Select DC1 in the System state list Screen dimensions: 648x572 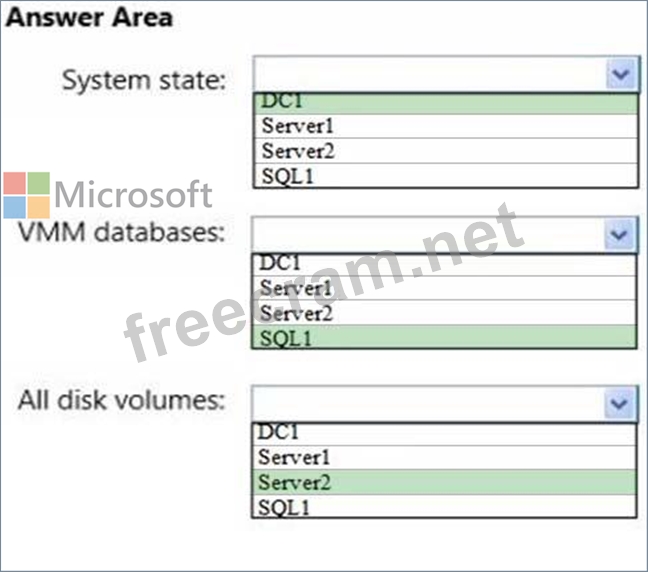coord(446,103)
